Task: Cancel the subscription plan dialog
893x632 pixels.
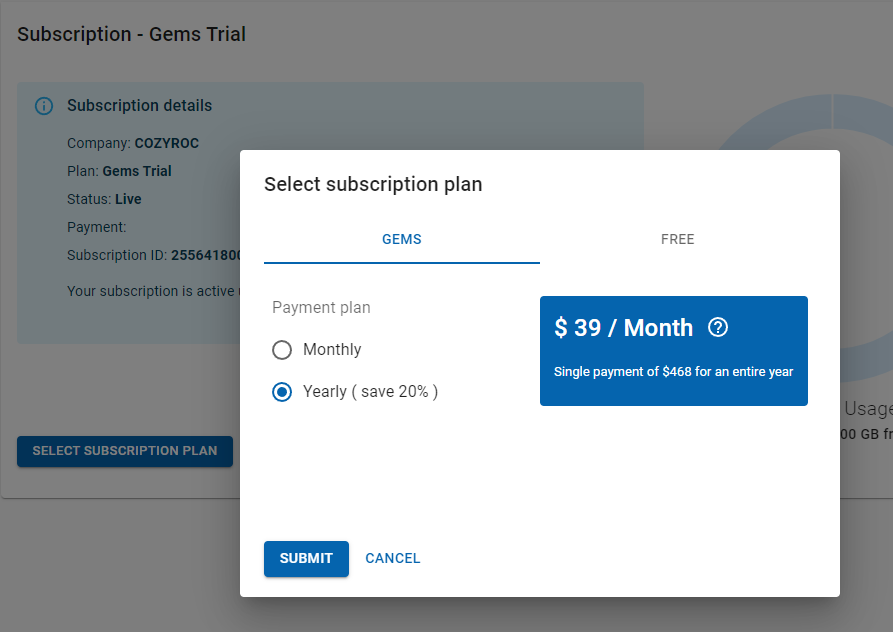Action: (x=393, y=559)
